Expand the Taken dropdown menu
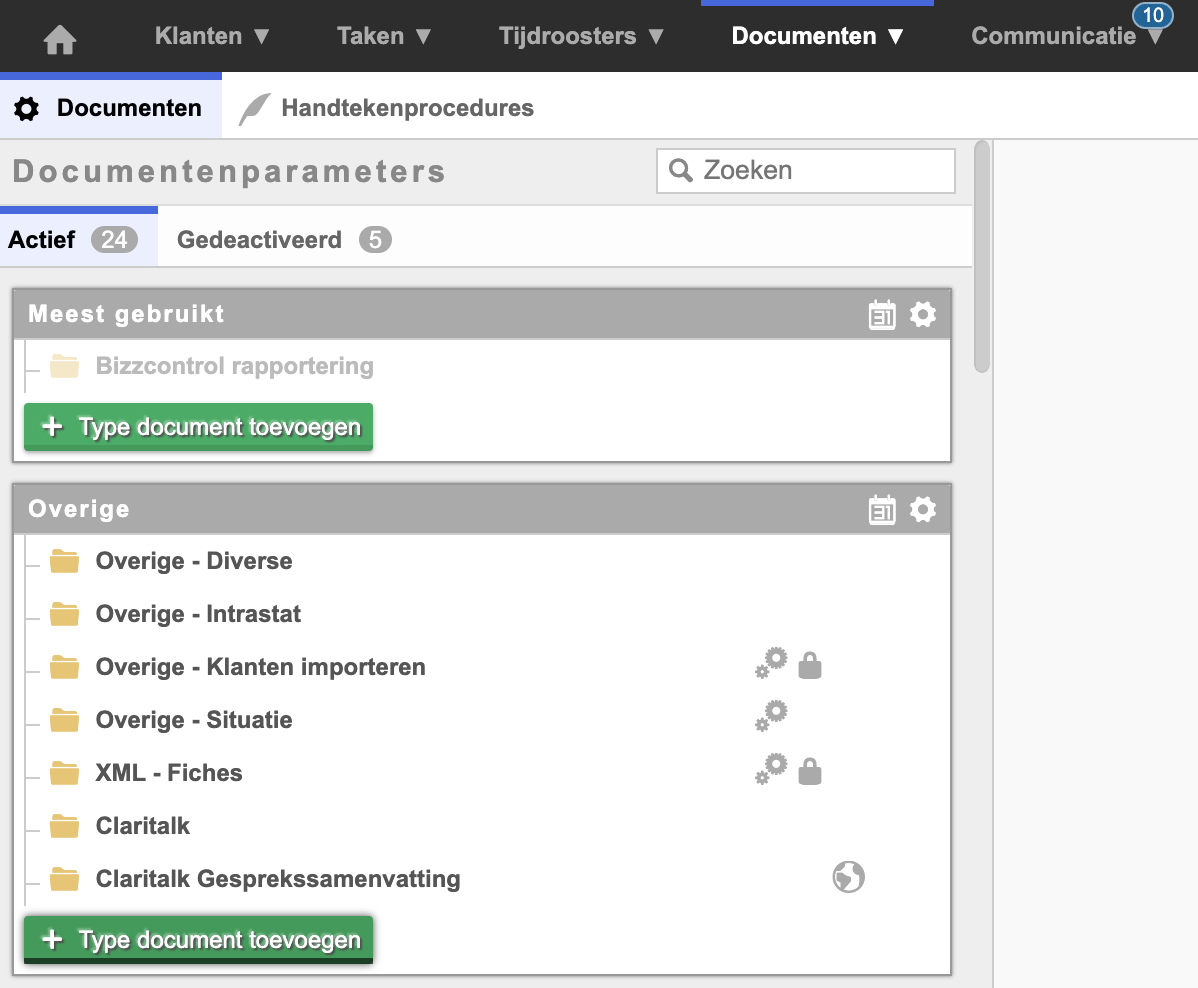The image size is (1198, 988). point(385,37)
